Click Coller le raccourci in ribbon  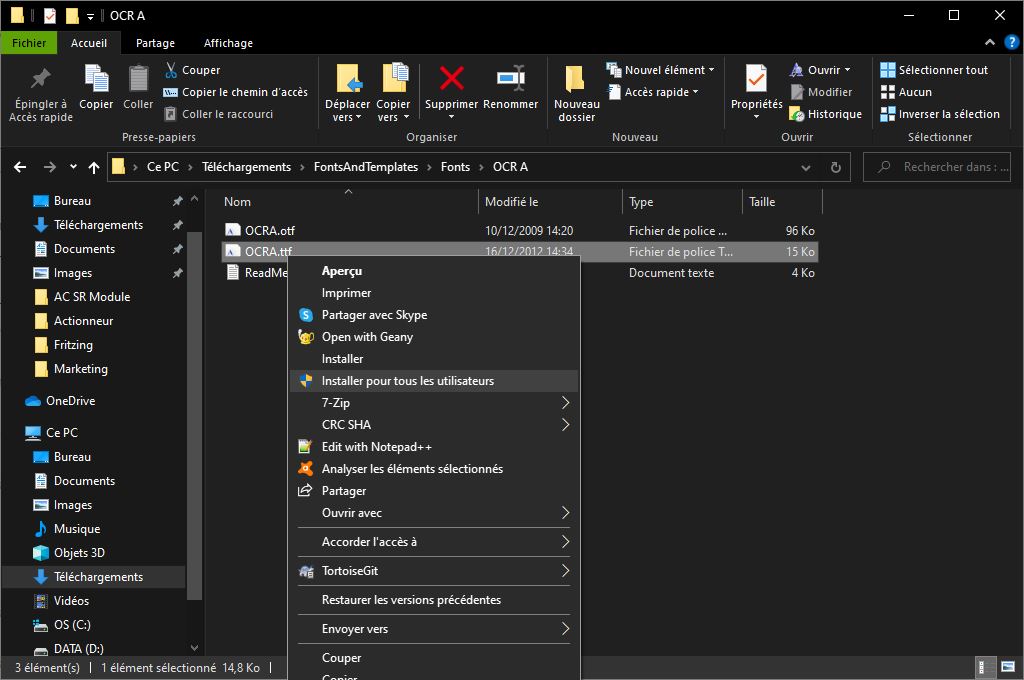218,114
